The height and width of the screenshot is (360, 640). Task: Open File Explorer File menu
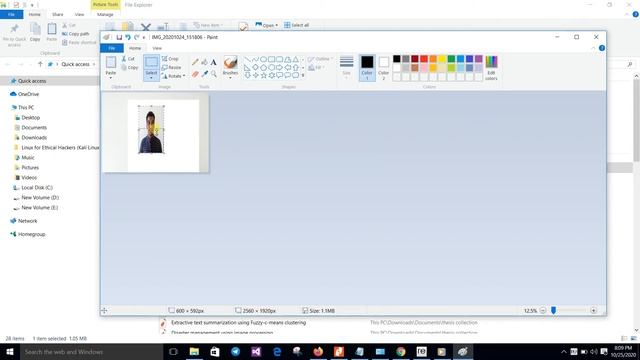pyautogui.click(x=11, y=14)
